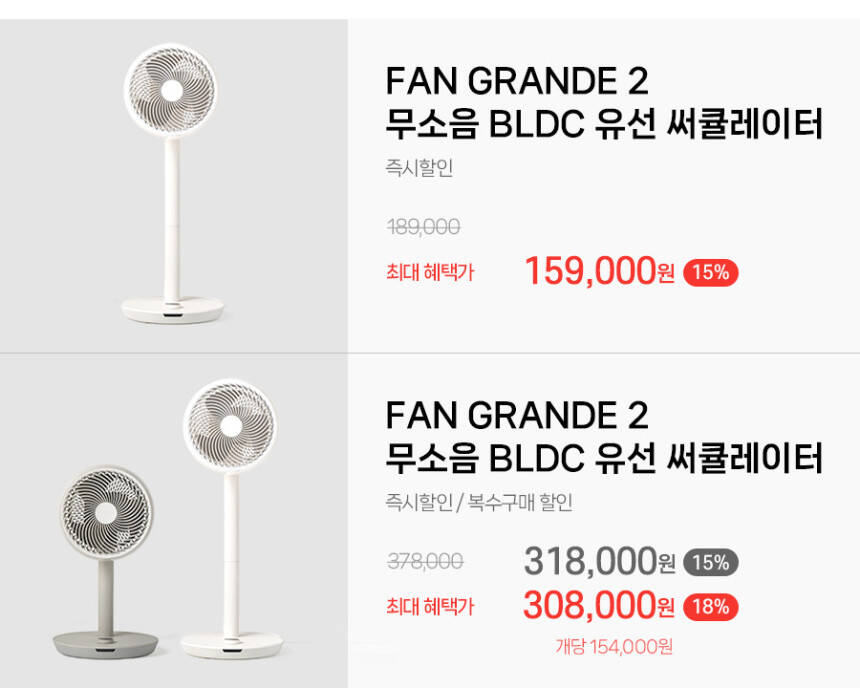Click the Korean subtitle under the single-fan product title

click(x=603, y=126)
